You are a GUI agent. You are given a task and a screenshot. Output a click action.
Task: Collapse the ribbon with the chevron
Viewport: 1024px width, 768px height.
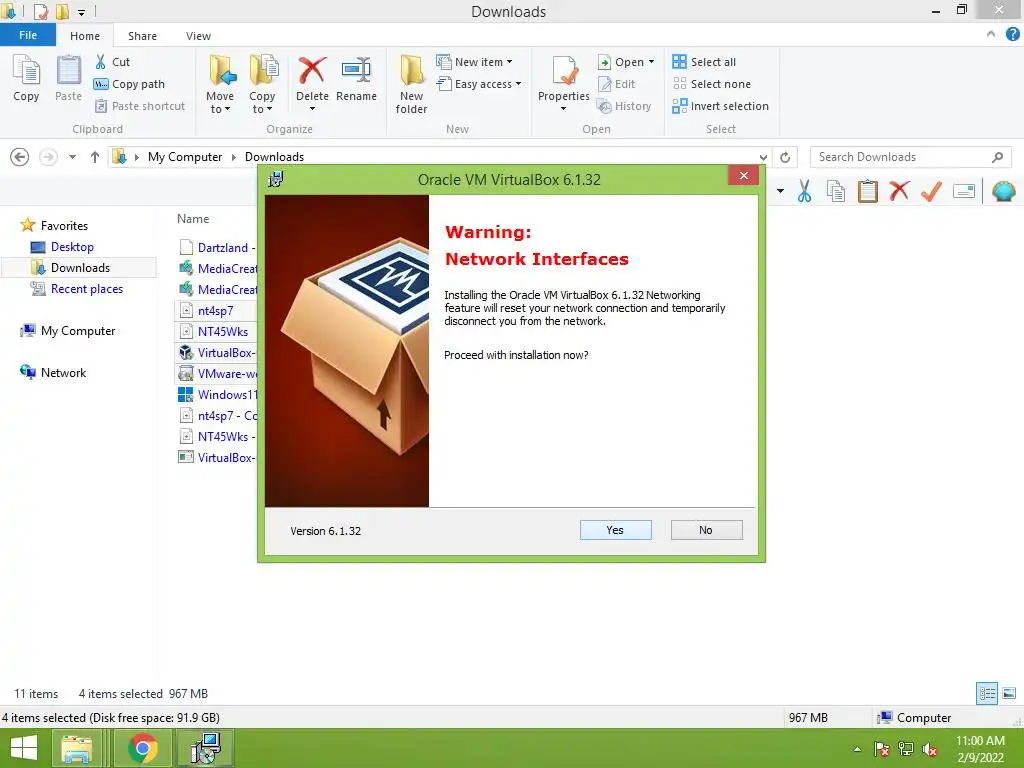[991, 35]
